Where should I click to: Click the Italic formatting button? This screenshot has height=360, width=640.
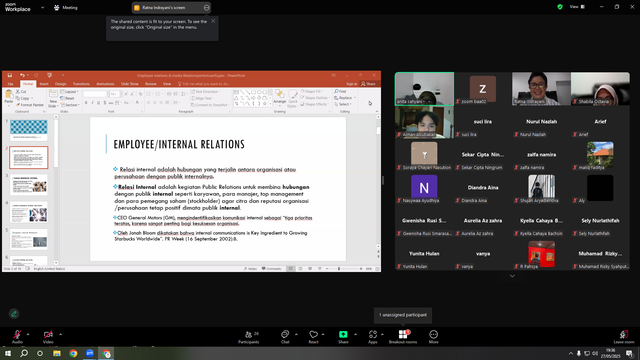pyautogui.click(x=92, y=102)
